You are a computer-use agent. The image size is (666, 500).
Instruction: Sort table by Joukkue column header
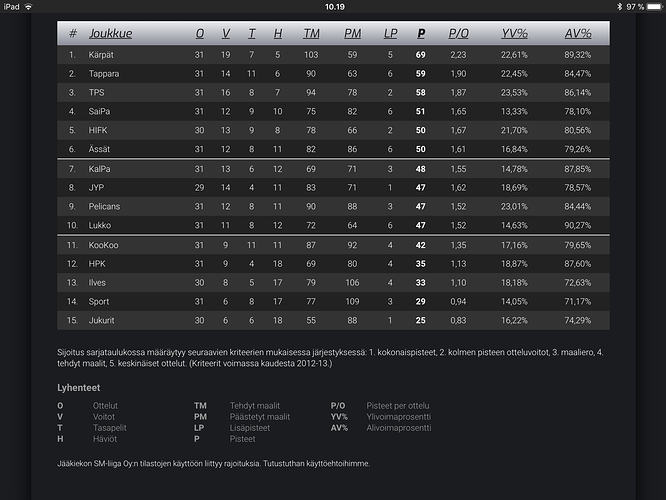pyautogui.click(x=110, y=33)
